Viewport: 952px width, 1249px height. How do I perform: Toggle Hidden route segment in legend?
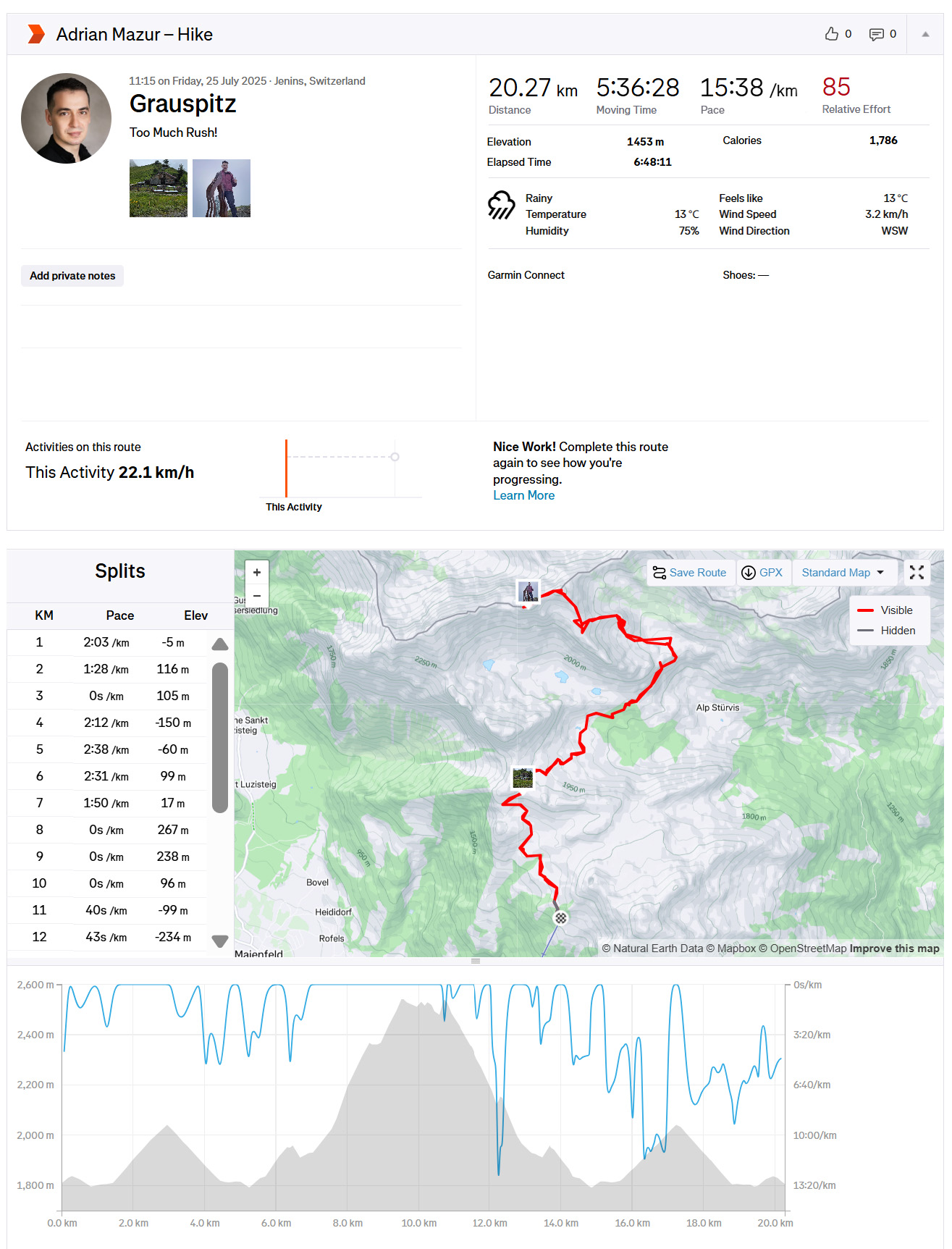(x=886, y=631)
